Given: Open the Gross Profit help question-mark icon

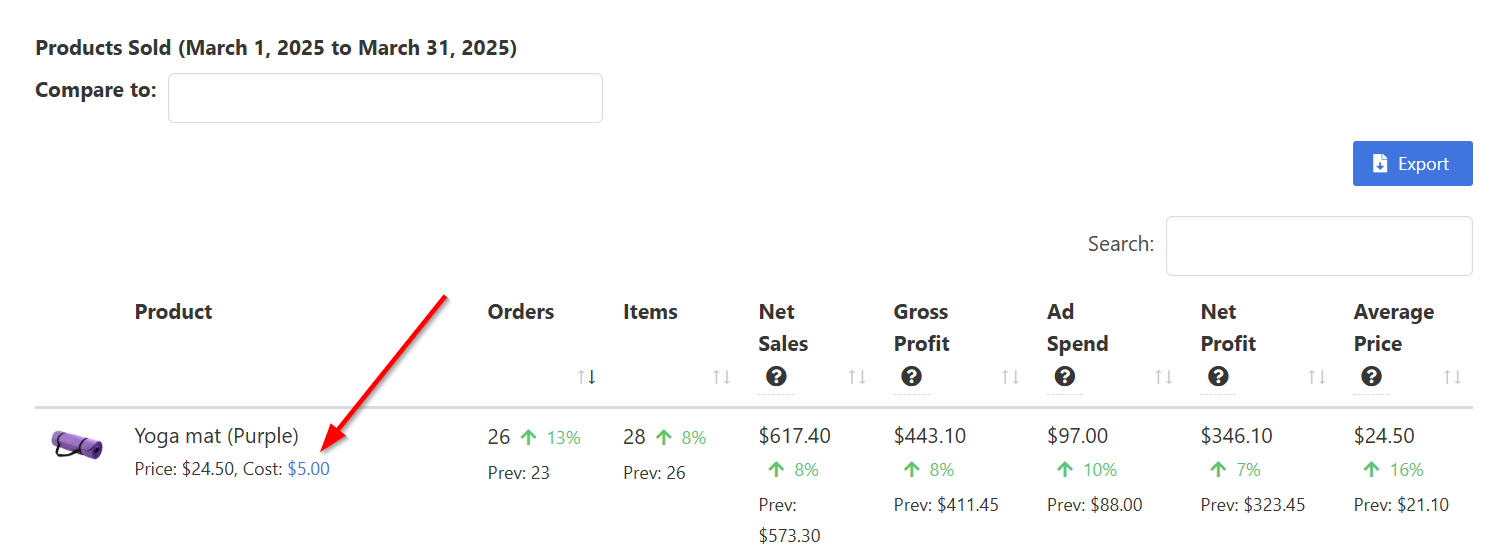Looking at the screenshot, I should (911, 377).
